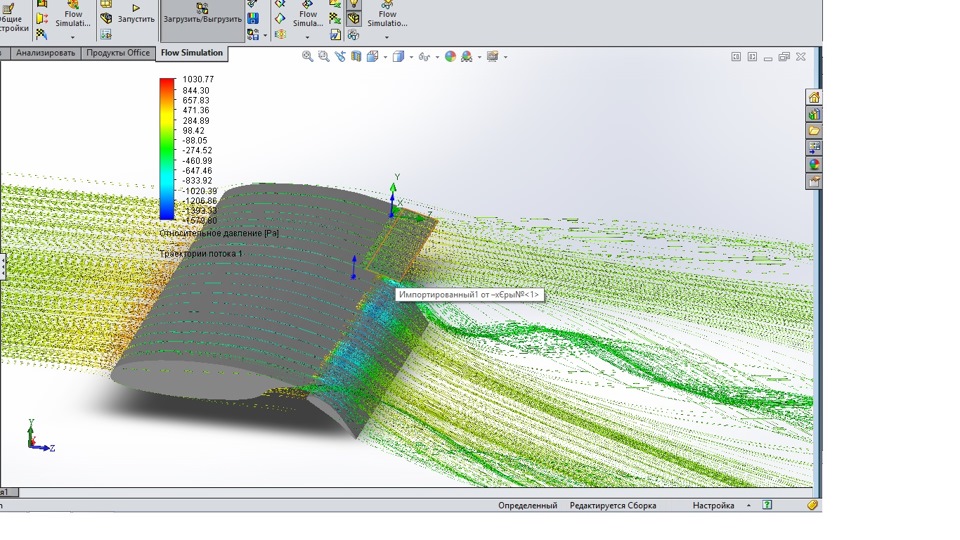Image resolution: width=960 pixels, height=540 pixels.
Task: Click the Zoom to Area icon
Action: 324,57
